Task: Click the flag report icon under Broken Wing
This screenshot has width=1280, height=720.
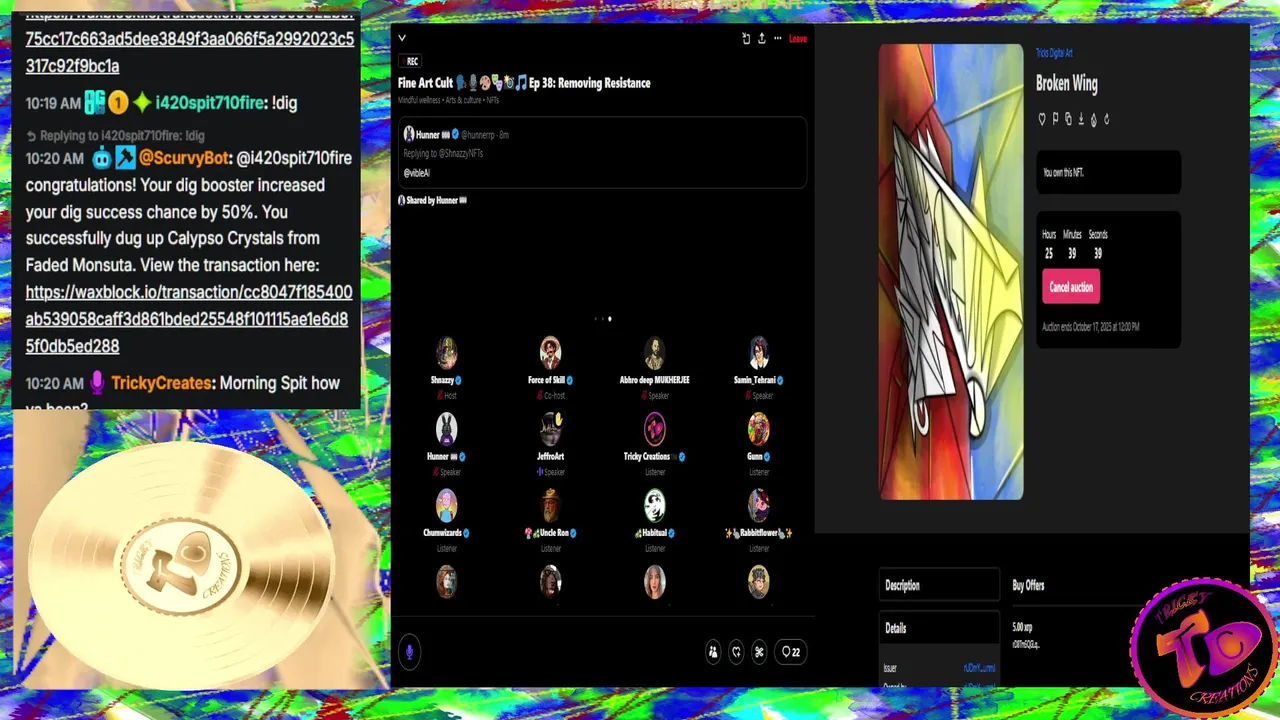Action: point(1055,119)
